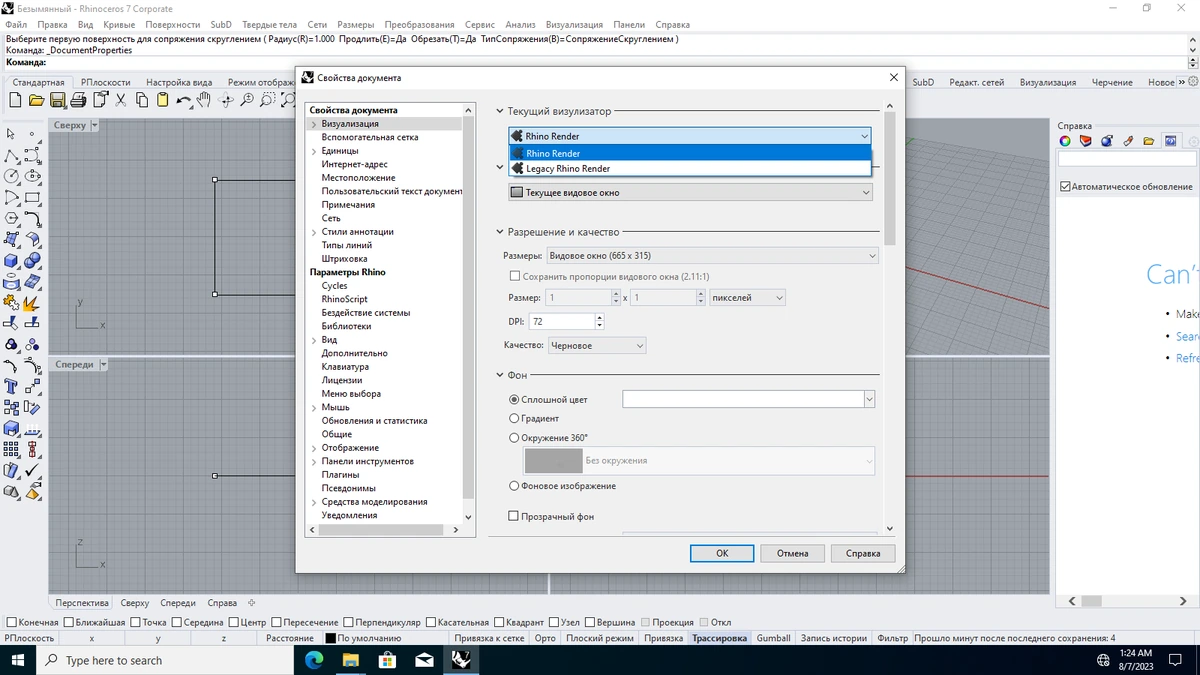
Task: Toggle Автоматическое обновление in help panel
Action: [x=1126, y=187]
